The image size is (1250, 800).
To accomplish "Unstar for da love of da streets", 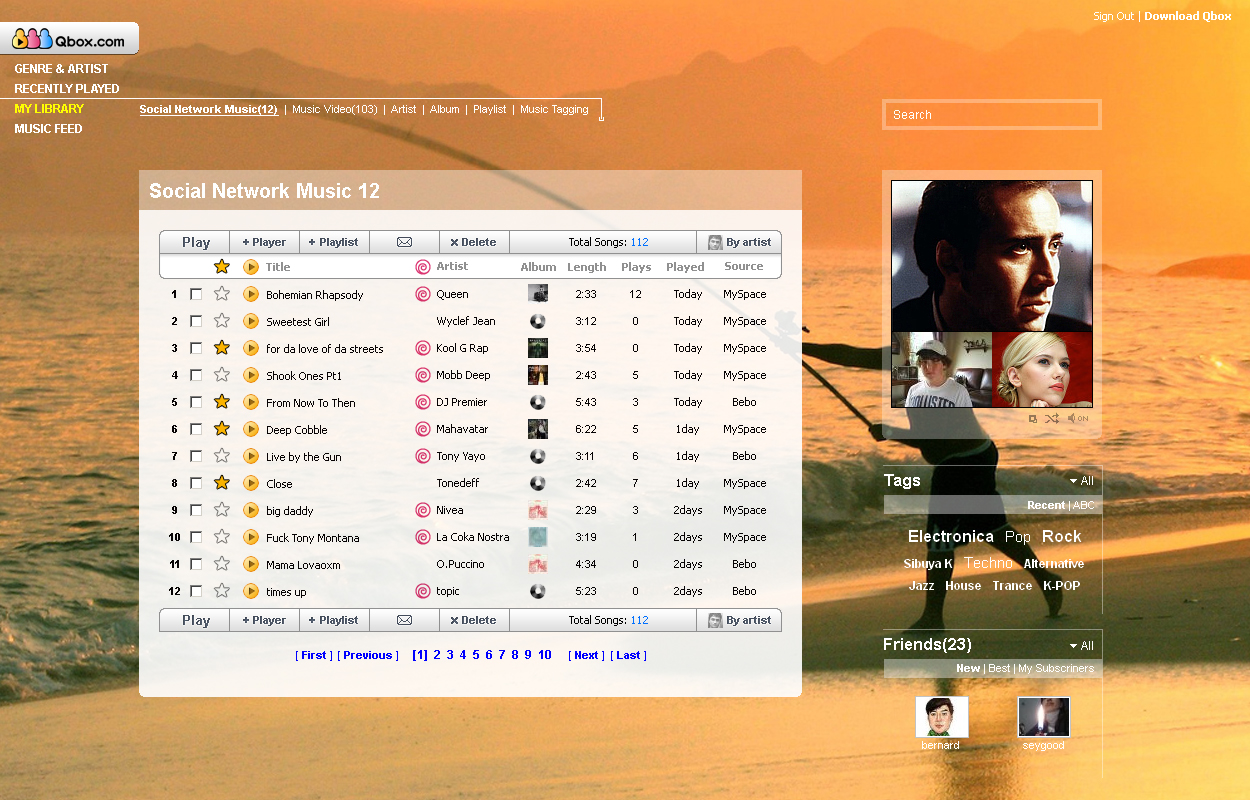I will tap(222, 348).
